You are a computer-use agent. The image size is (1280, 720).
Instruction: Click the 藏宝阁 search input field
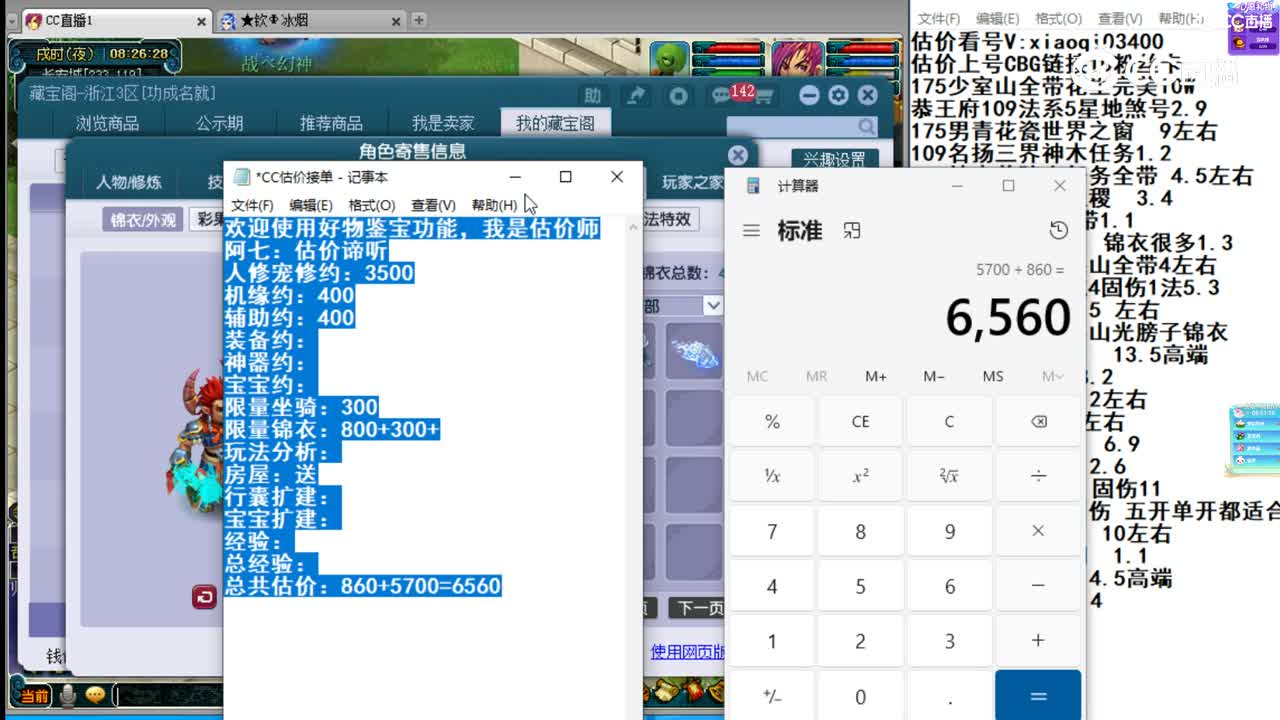click(792, 126)
